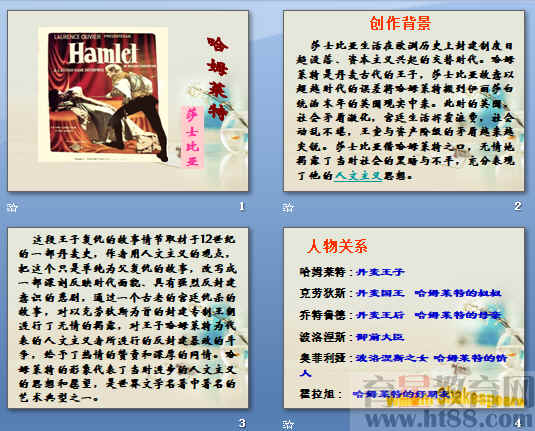Click the pink 莎士比亚 author label
This screenshot has width=535, height=431.
coord(193,137)
